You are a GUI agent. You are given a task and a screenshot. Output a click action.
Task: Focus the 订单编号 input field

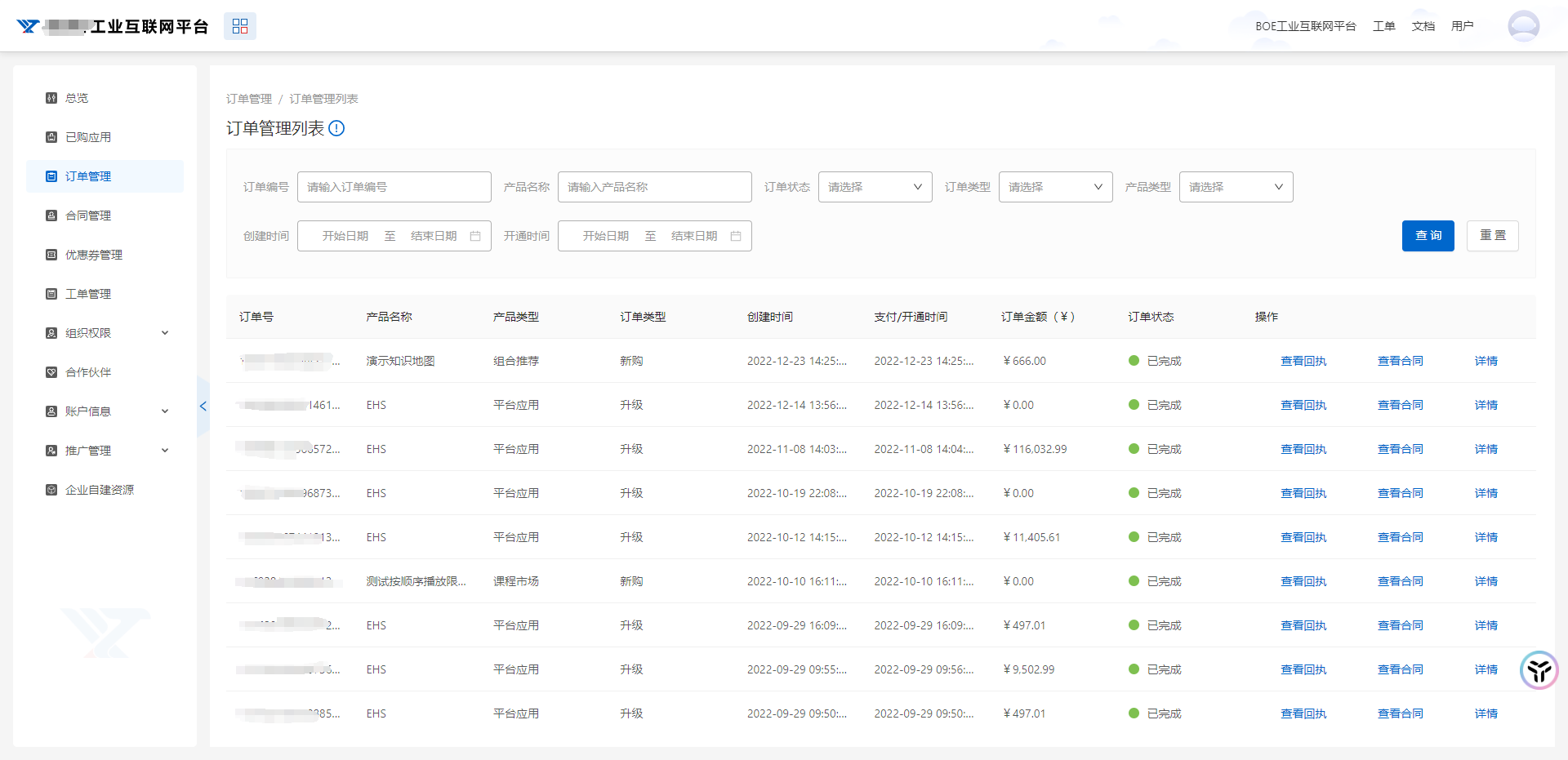point(394,187)
